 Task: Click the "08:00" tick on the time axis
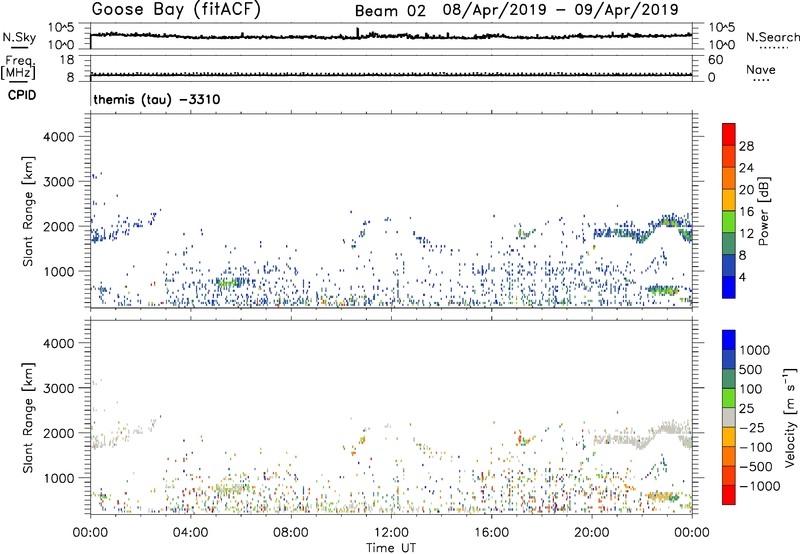pos(291,532)
